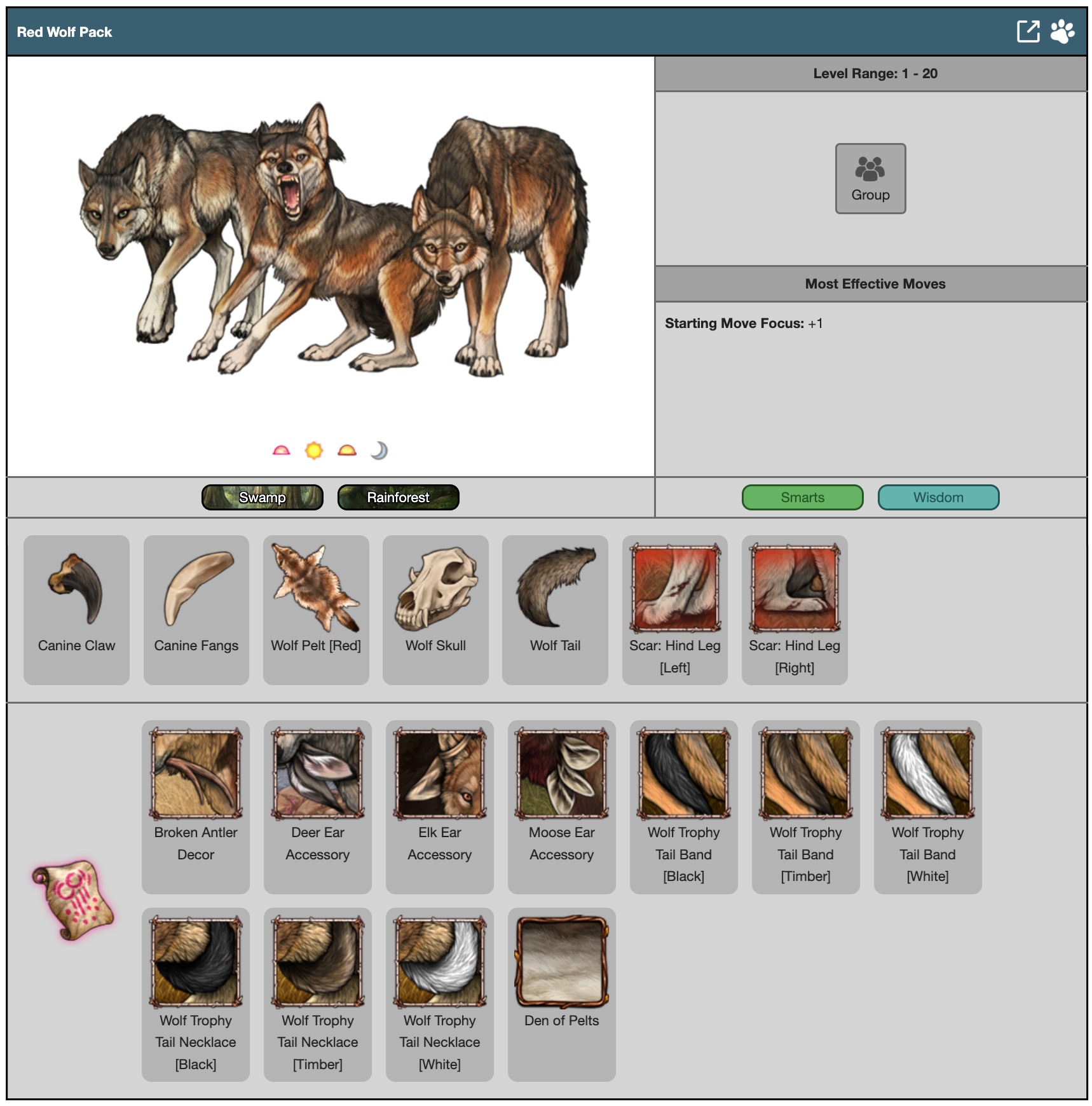The width and height of the screenshot is (1092, 1106).
Task: Click the Red Wolf Pack title link
Action: [64, 32]
